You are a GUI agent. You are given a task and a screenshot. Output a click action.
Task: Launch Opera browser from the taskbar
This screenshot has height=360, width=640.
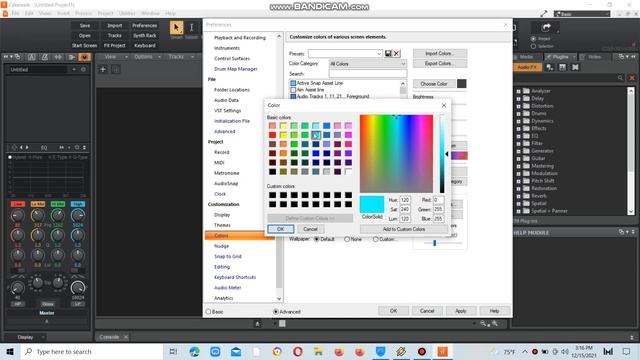(x=298, y=351)
